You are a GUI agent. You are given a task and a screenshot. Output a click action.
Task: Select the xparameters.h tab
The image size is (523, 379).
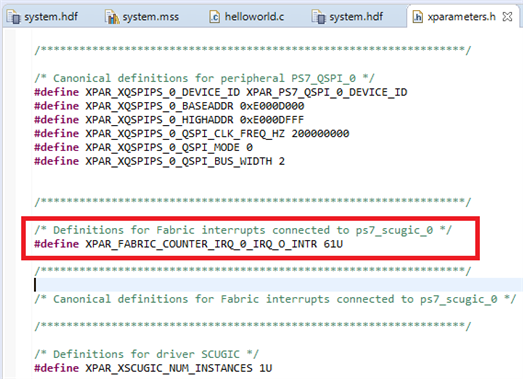tap(461, 17)
